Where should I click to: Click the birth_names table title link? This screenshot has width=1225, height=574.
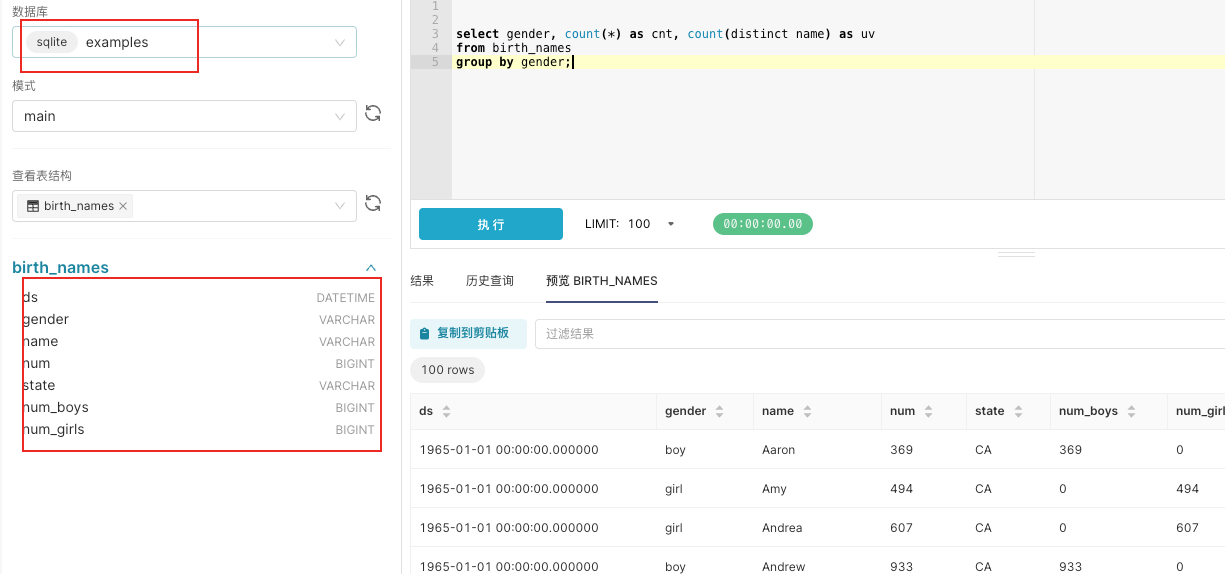coord(60,267)
